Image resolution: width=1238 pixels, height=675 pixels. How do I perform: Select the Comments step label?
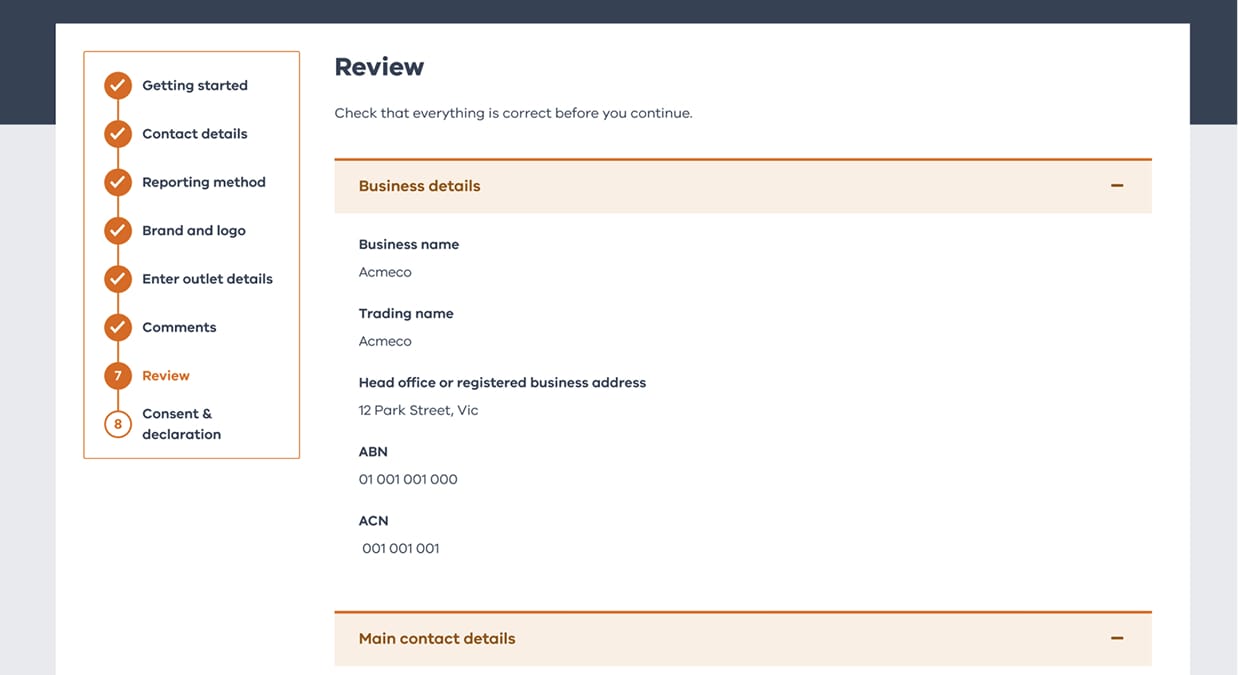[179, 327]
